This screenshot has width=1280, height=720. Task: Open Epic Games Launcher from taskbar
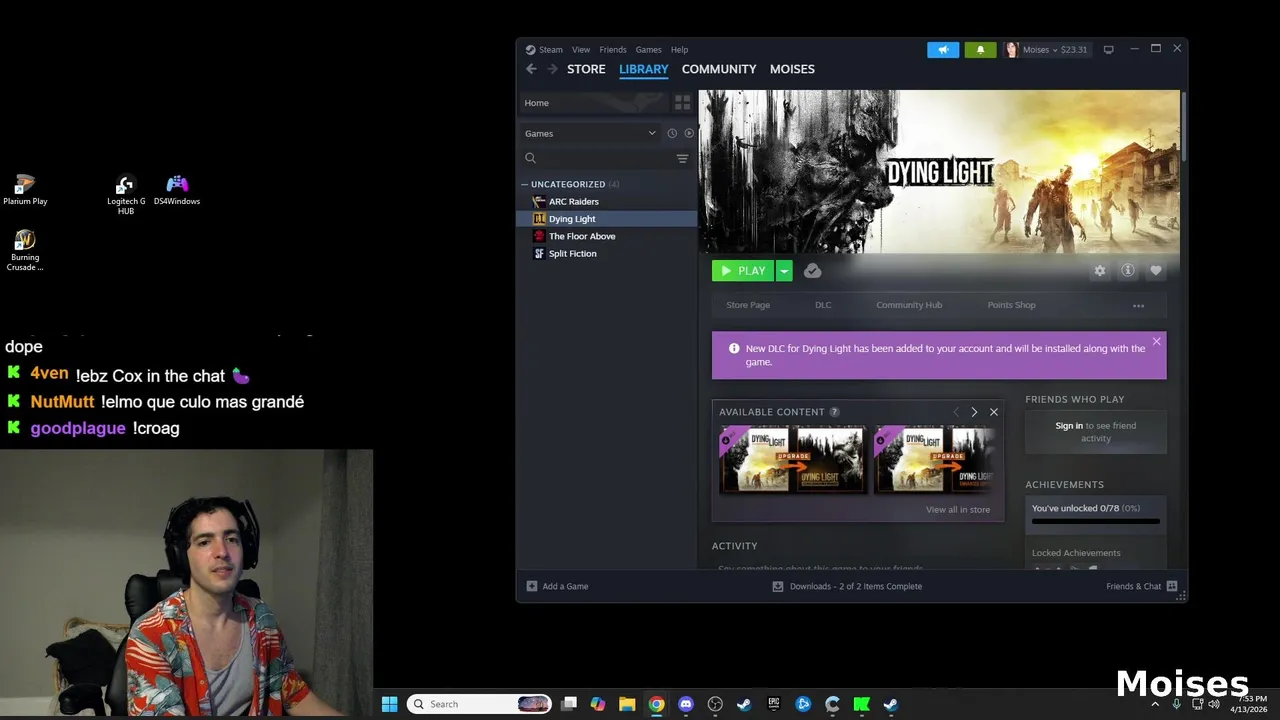[773, 704]
